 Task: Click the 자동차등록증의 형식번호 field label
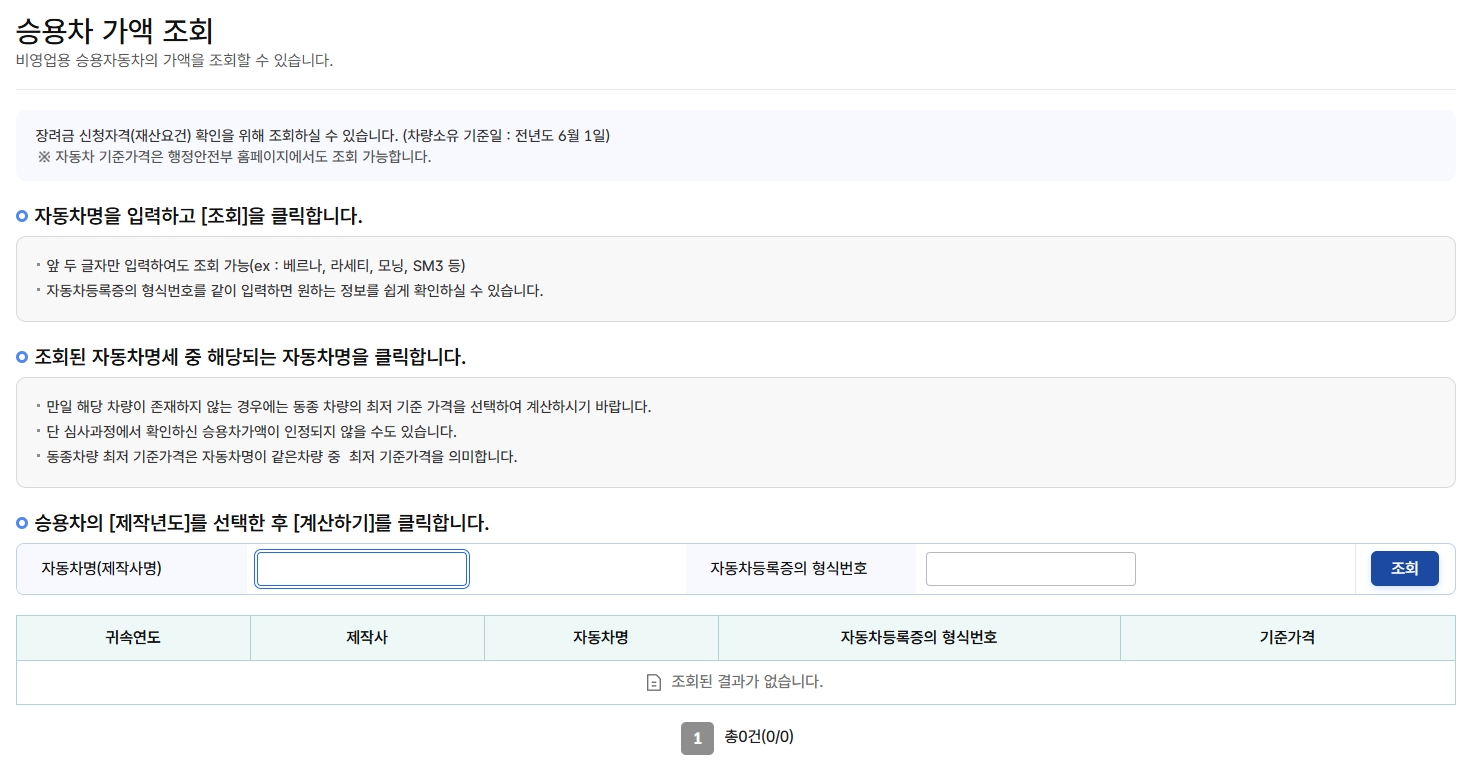(x=789, y=568)
